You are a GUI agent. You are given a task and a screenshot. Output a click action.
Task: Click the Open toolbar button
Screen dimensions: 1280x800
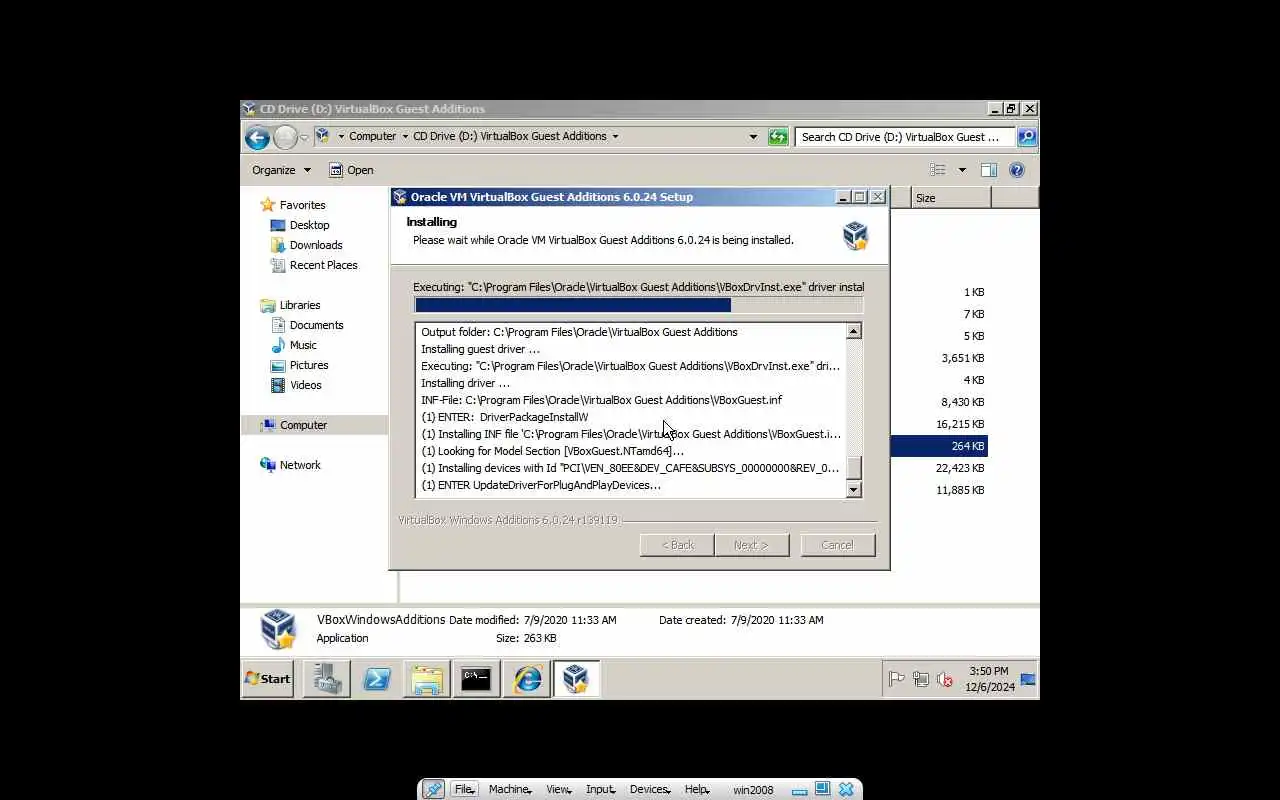(x=351, y=170)
